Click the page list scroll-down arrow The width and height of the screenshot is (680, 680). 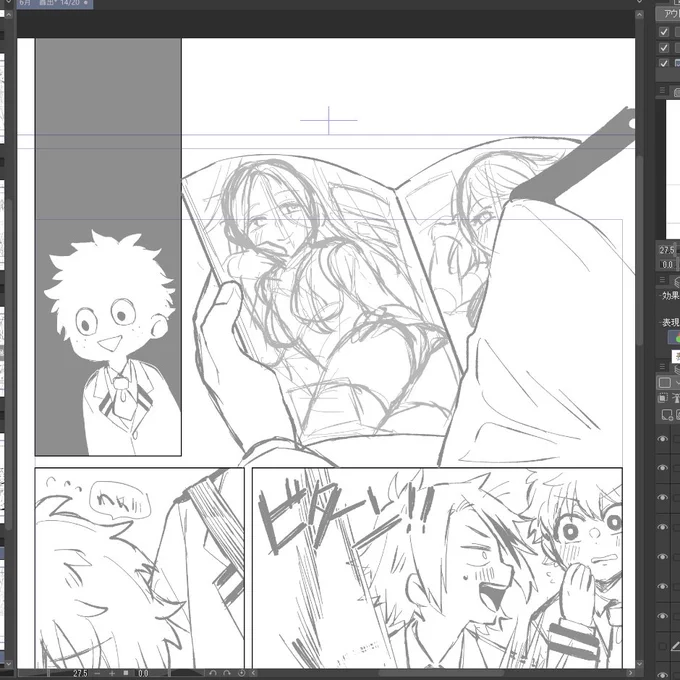[x=8, y=664]
